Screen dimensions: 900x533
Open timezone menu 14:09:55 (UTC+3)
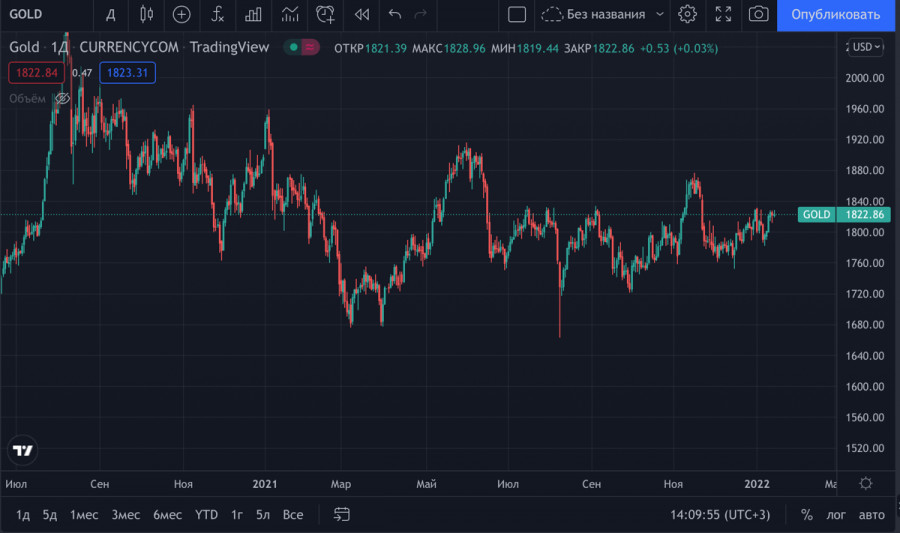[x=720, y=515]
